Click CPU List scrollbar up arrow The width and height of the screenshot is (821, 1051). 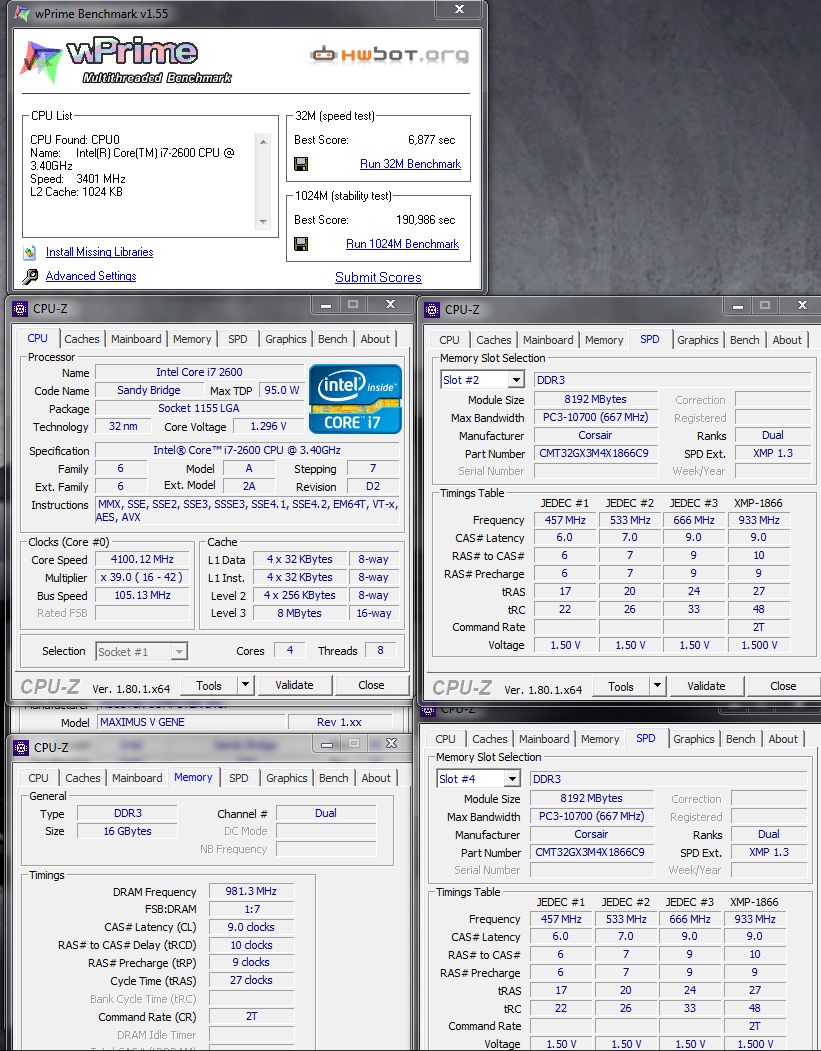pos(263,141)
